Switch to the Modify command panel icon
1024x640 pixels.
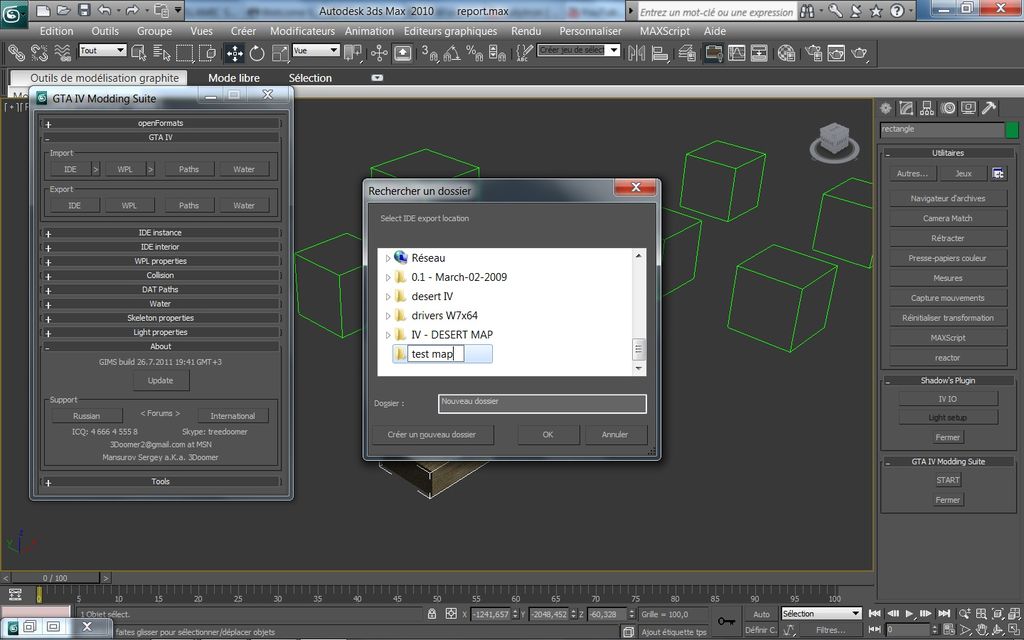pyautogui.click(x=906, y=108)
